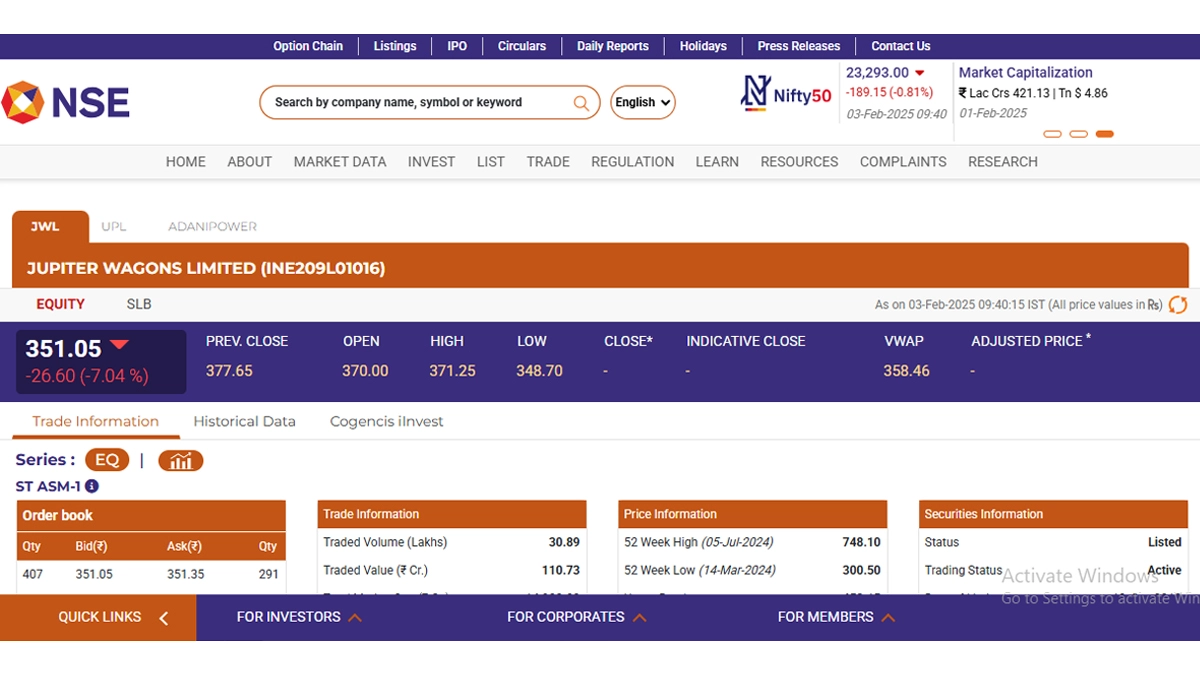Switch to the UPL stock tab

114,227
